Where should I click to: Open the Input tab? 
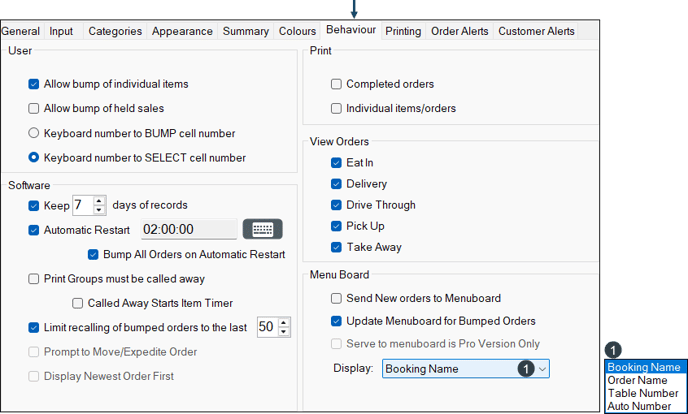[x=61, y=31]
